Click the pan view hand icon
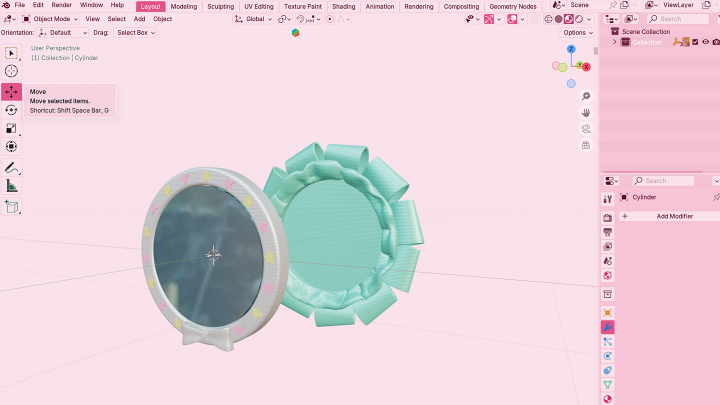This screenshot has height=405, width=720. coord(586,113)
